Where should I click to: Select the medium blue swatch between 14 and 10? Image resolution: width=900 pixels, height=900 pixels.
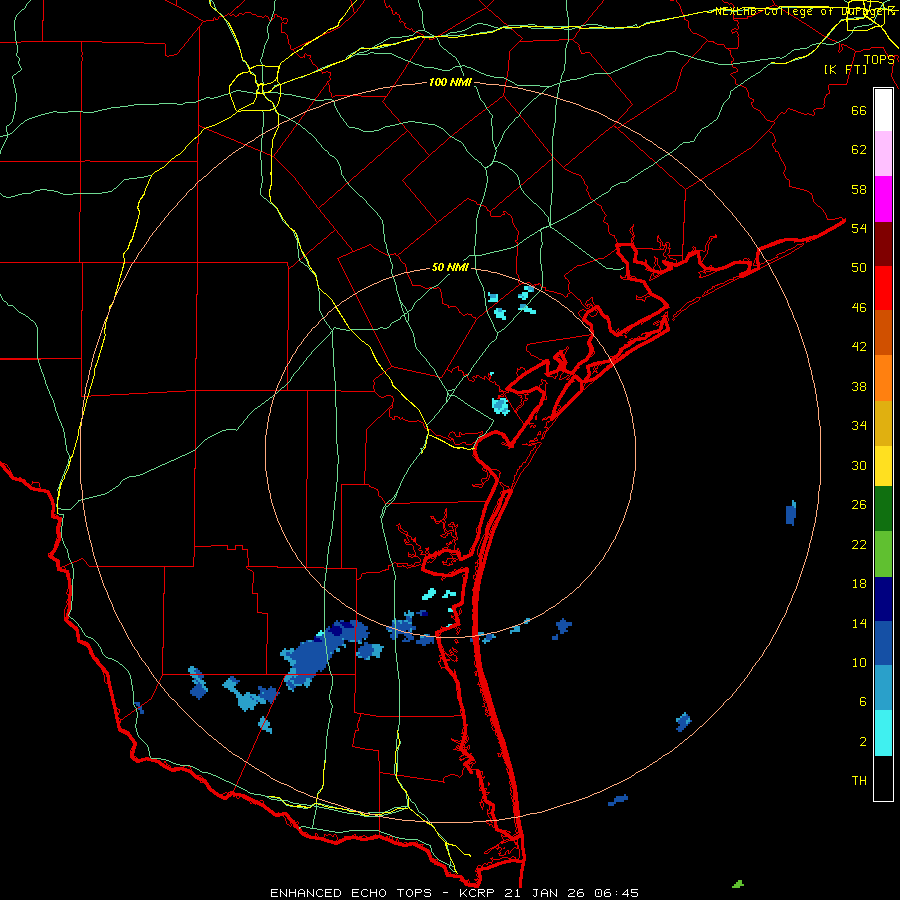883,643
